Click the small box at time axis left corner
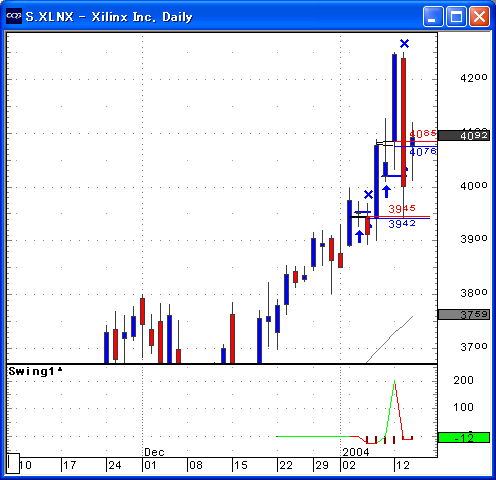This screenshot has width=496, height=480. coord(13,463)
